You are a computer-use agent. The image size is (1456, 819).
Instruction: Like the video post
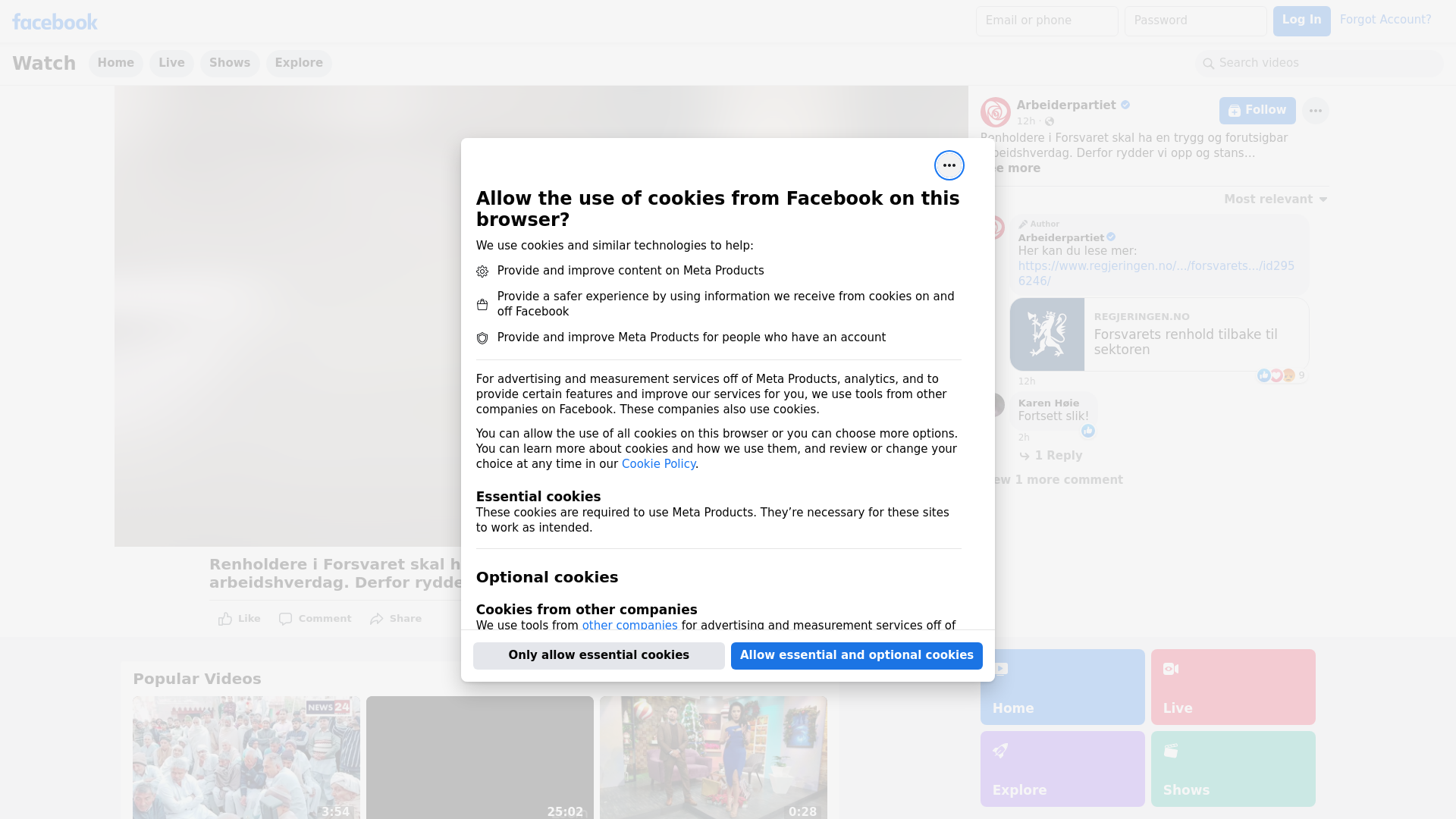tap(239, 619)
